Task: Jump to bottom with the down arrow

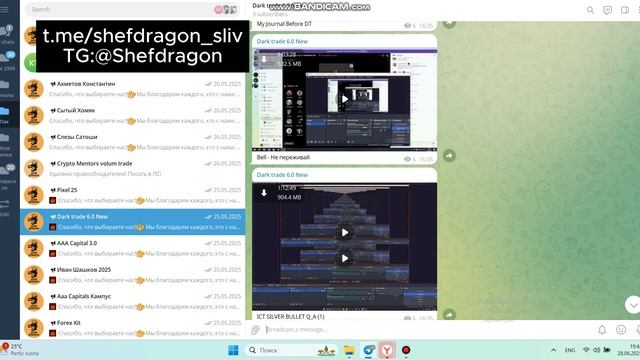Action: pos(633,305)
